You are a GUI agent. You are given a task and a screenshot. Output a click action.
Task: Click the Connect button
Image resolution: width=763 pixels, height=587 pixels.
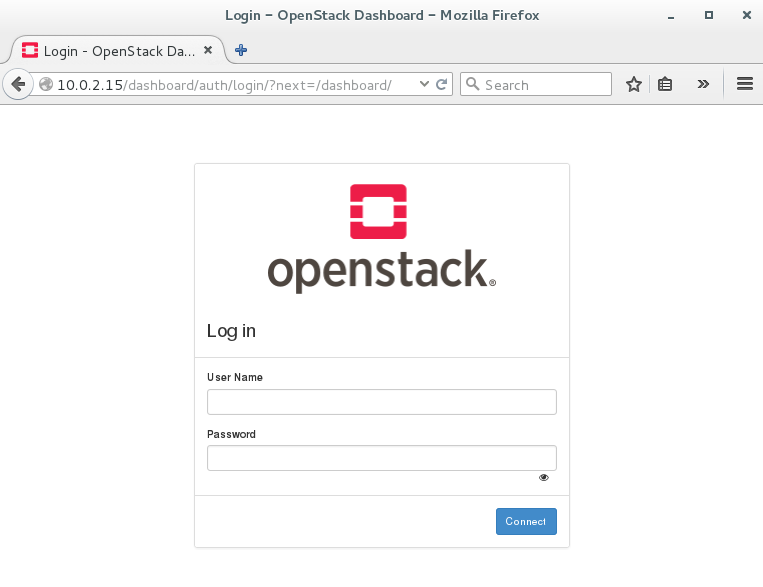click(526, 522)
